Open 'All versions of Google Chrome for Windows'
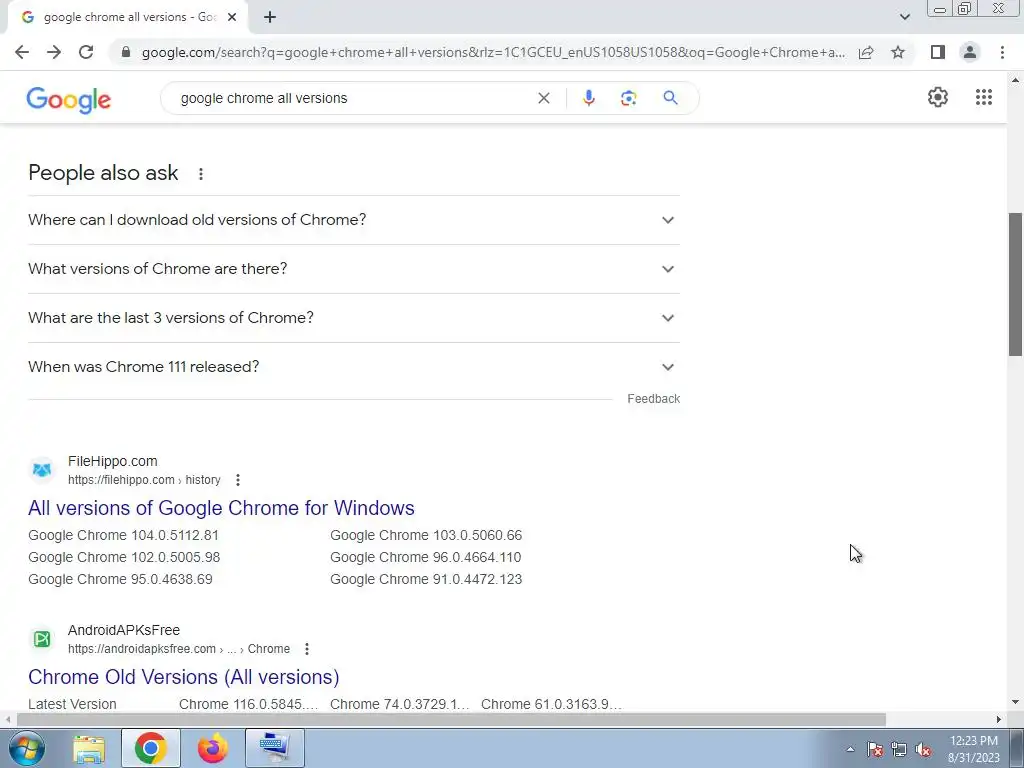Screen dimensions: 1024x768 coord(221,508)
